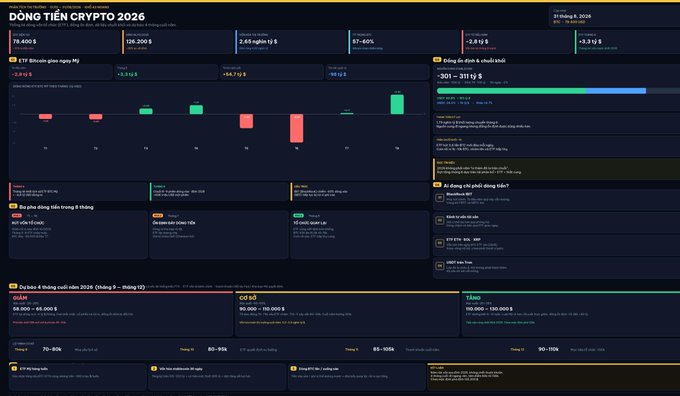Click the 70–80k roadmap value
Screen dimensions: 680x396
point(52,349)
